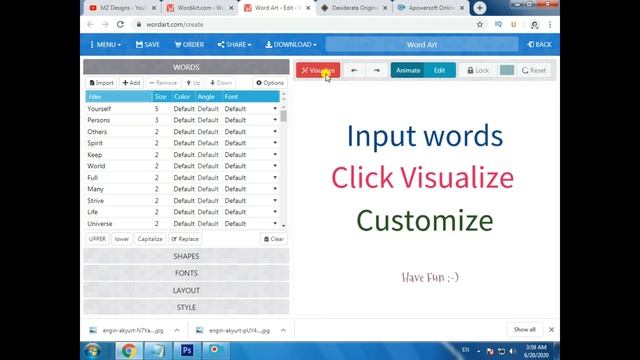This screenshot has width=640, height=360.
Task: Open font dropdown for World row
Action: [275, 166]
